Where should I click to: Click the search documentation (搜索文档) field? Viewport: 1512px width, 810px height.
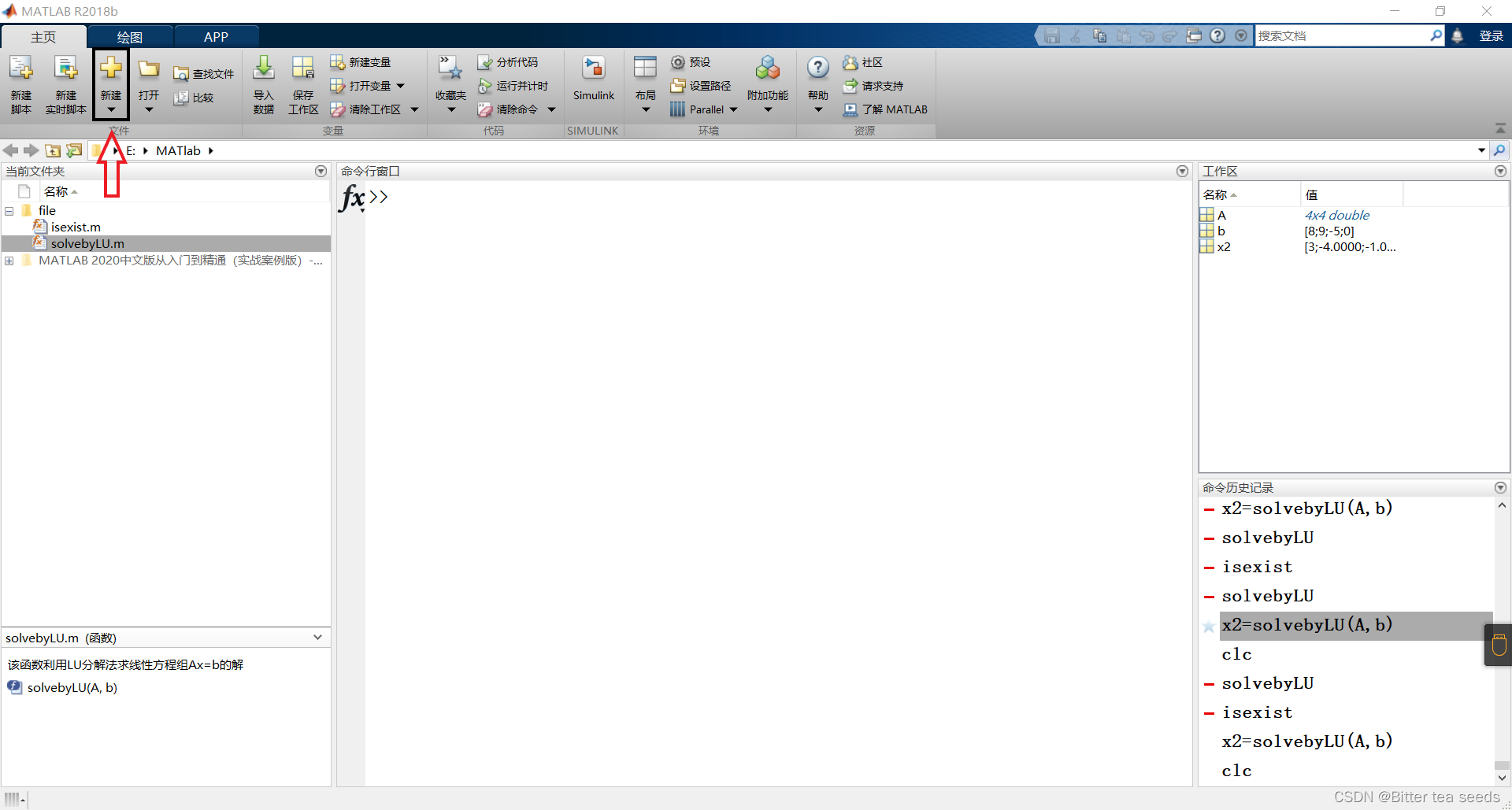1343,36
